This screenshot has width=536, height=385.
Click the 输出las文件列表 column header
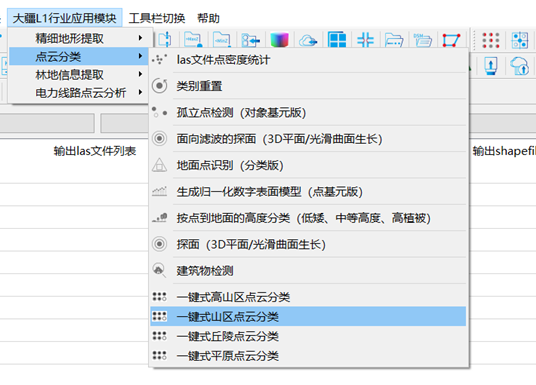tap(95, 151)
